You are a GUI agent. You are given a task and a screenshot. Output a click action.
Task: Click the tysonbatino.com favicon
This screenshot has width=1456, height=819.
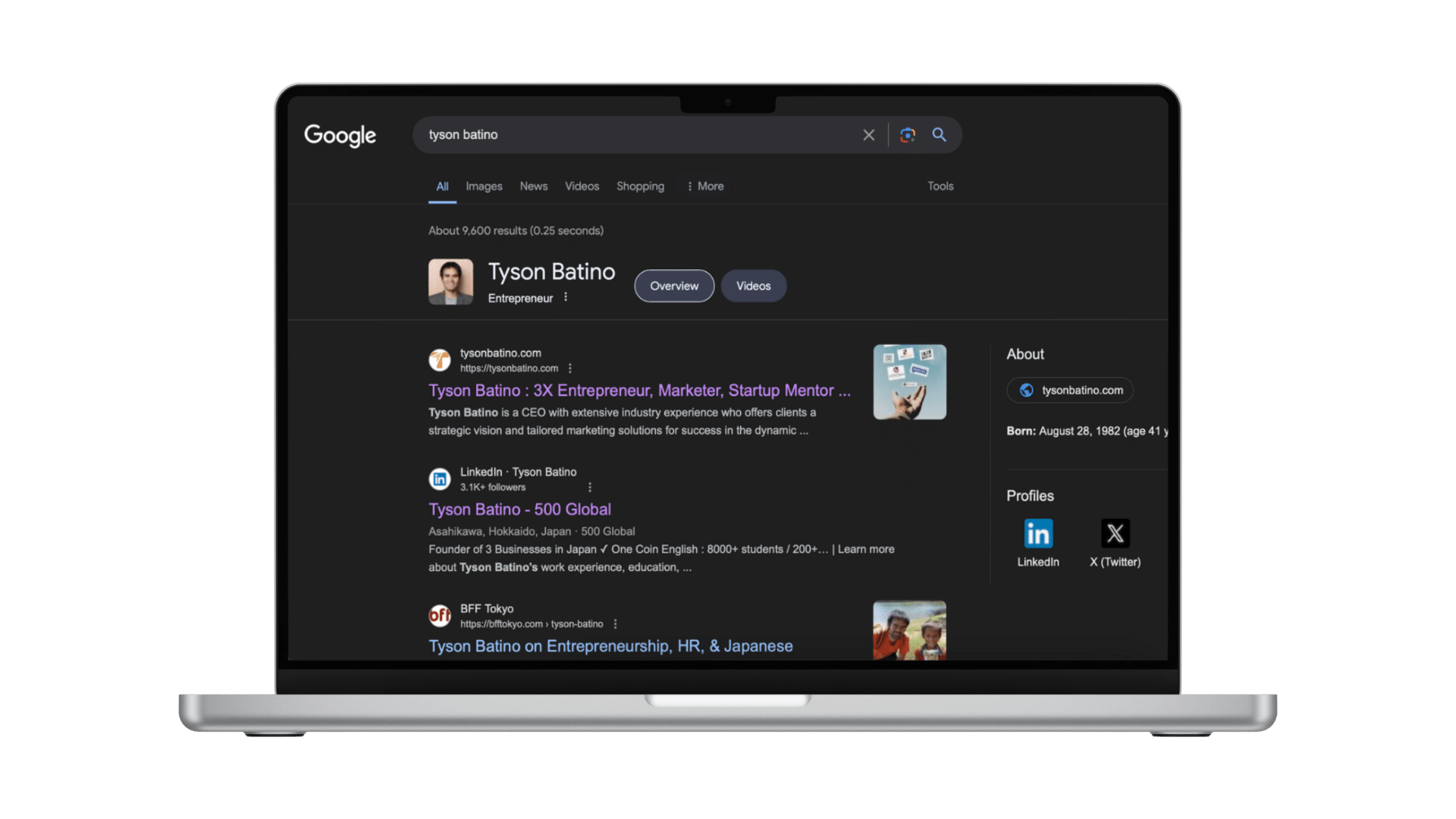coord(440,360)
